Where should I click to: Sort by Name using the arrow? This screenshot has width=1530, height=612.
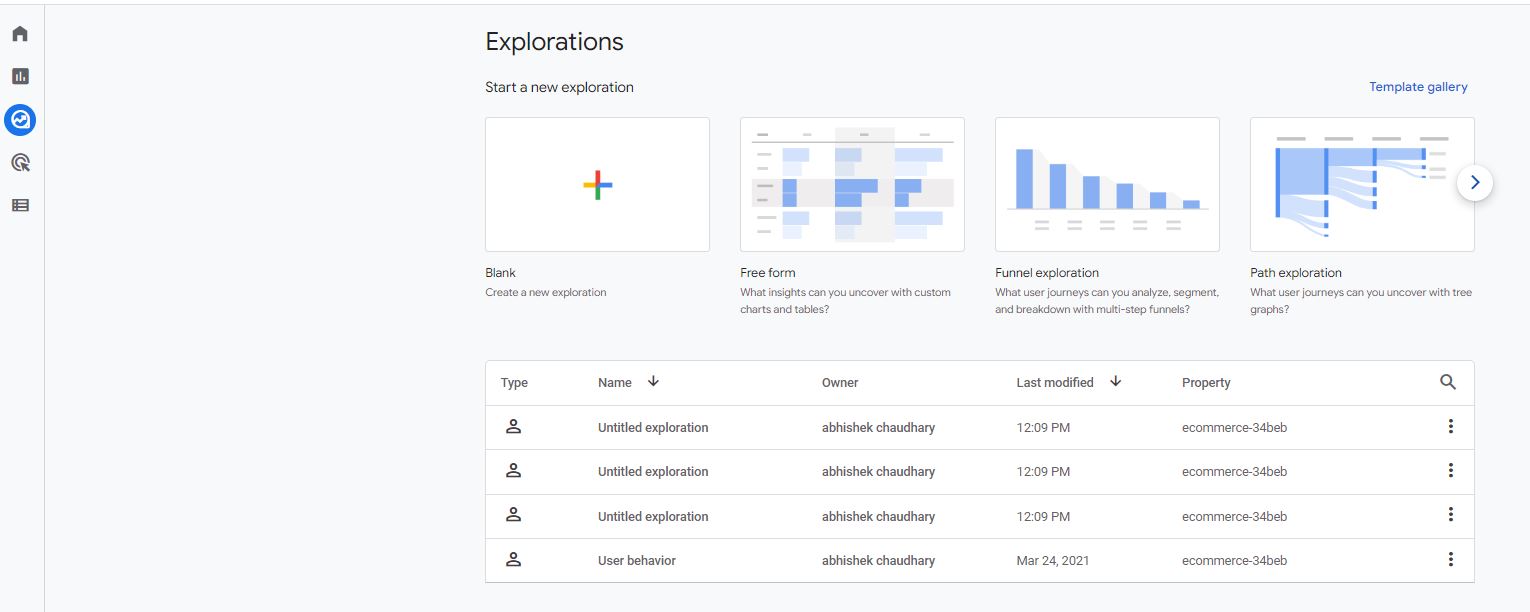click(x=653, y=381)
